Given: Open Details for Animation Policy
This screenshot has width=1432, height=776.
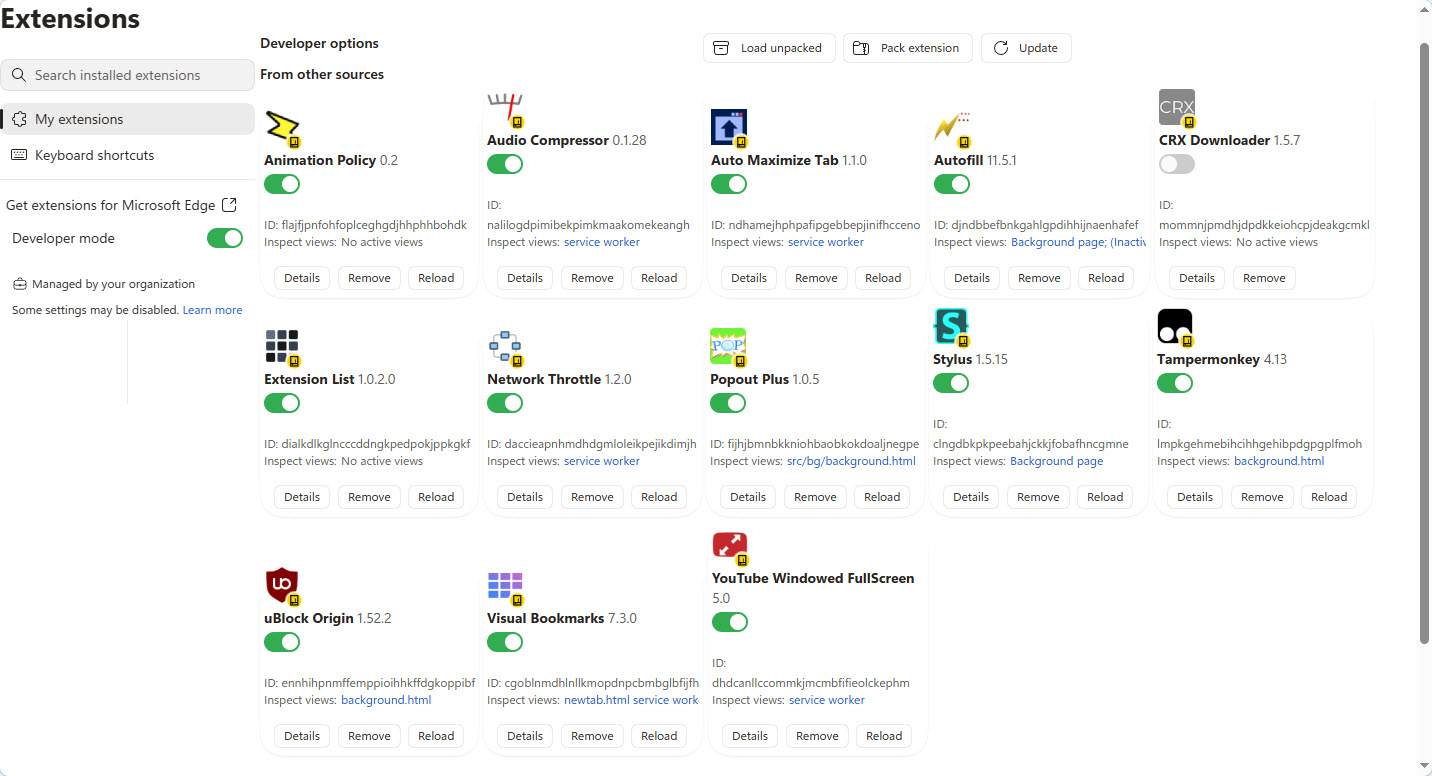Looking at the screenshot, I should [x=302, y=278].
